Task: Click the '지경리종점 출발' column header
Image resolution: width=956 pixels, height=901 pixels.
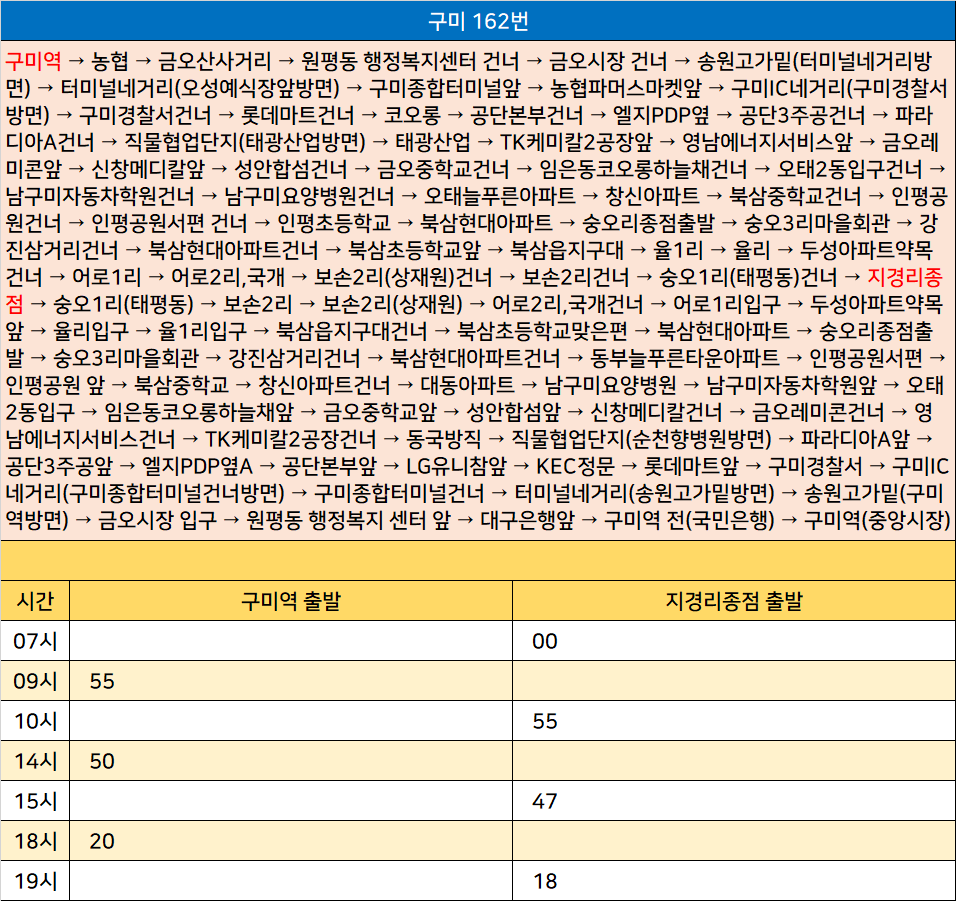Action: (734, 601)
